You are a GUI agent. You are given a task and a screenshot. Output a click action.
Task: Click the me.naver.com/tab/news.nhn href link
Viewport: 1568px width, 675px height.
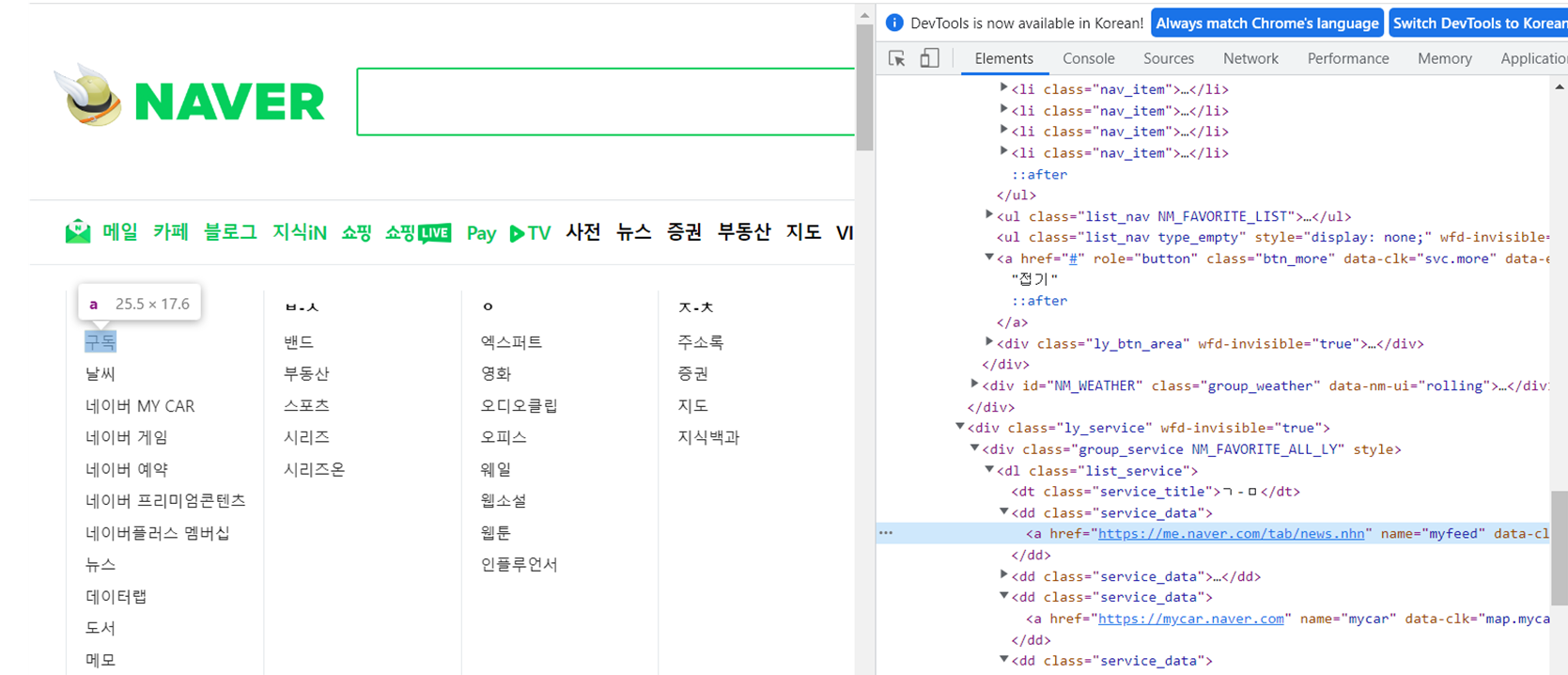tap(1231, 533)
